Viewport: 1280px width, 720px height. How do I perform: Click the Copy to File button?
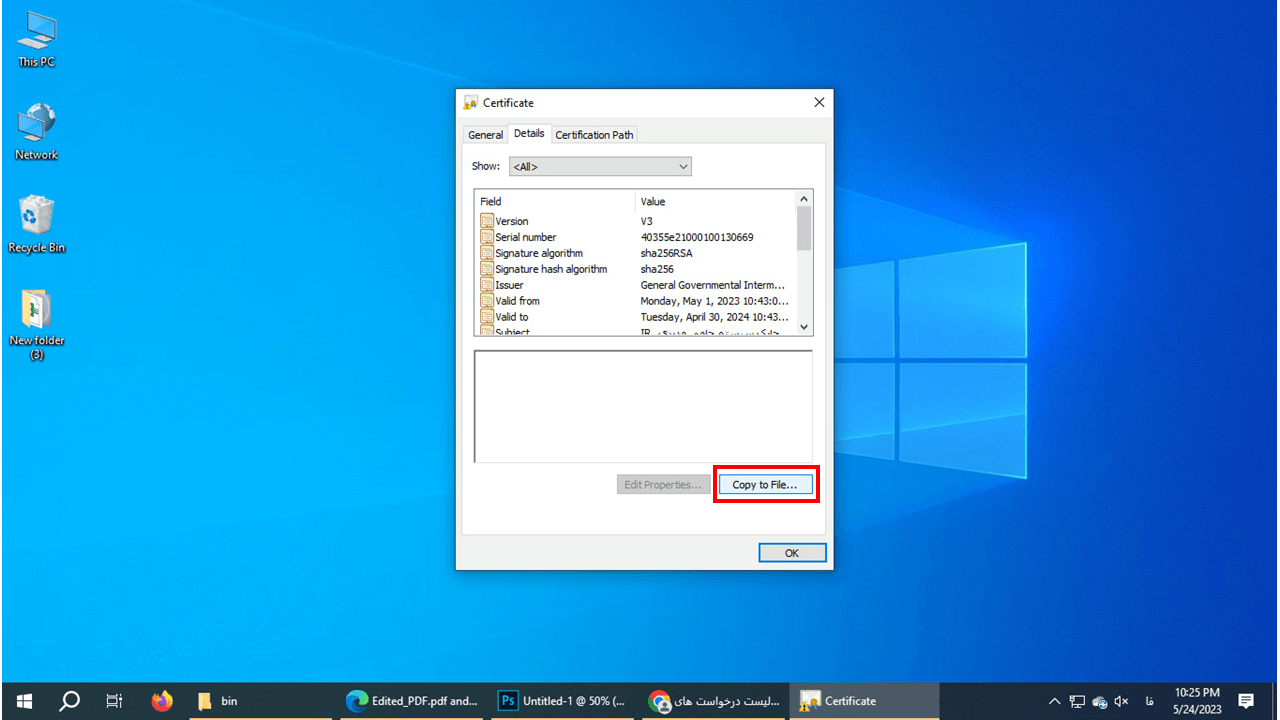(765, 485)
